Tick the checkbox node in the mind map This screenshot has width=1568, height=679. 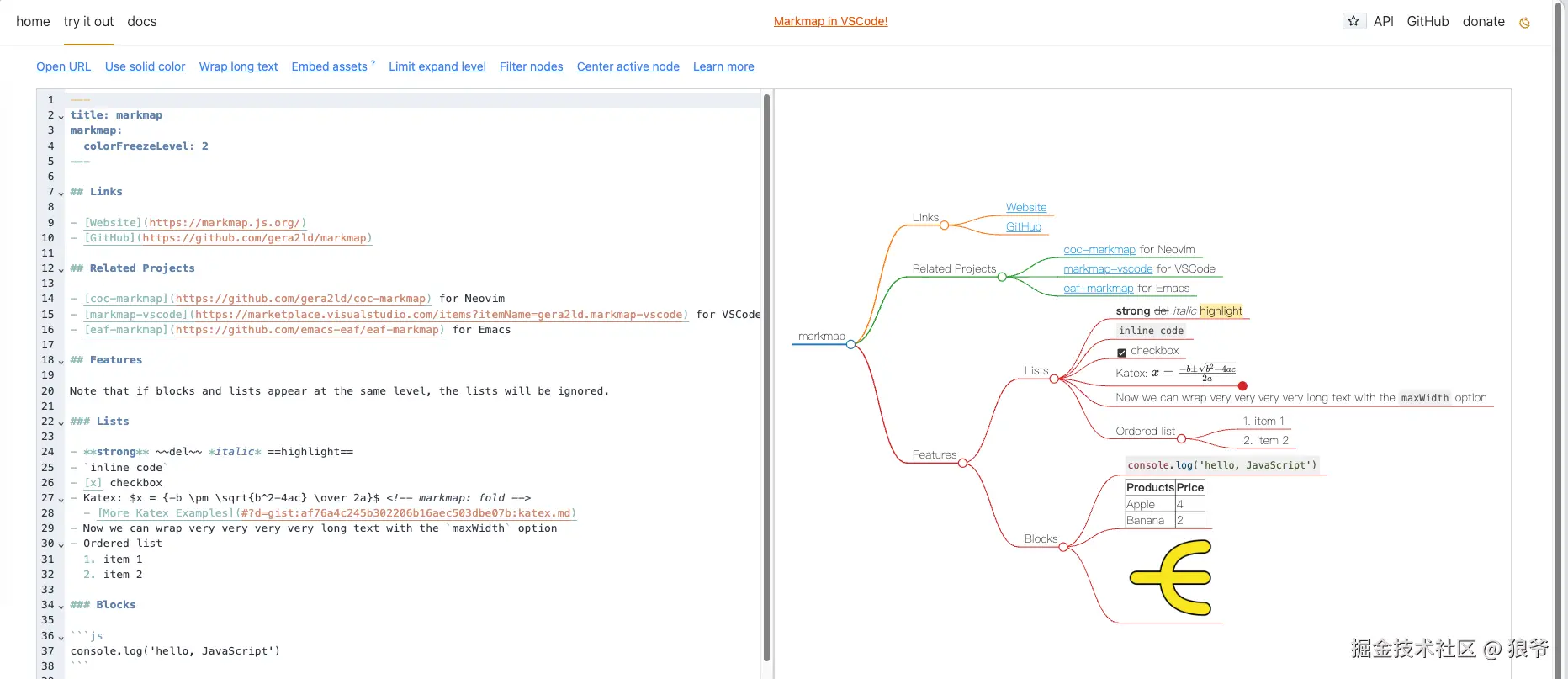1121,353
